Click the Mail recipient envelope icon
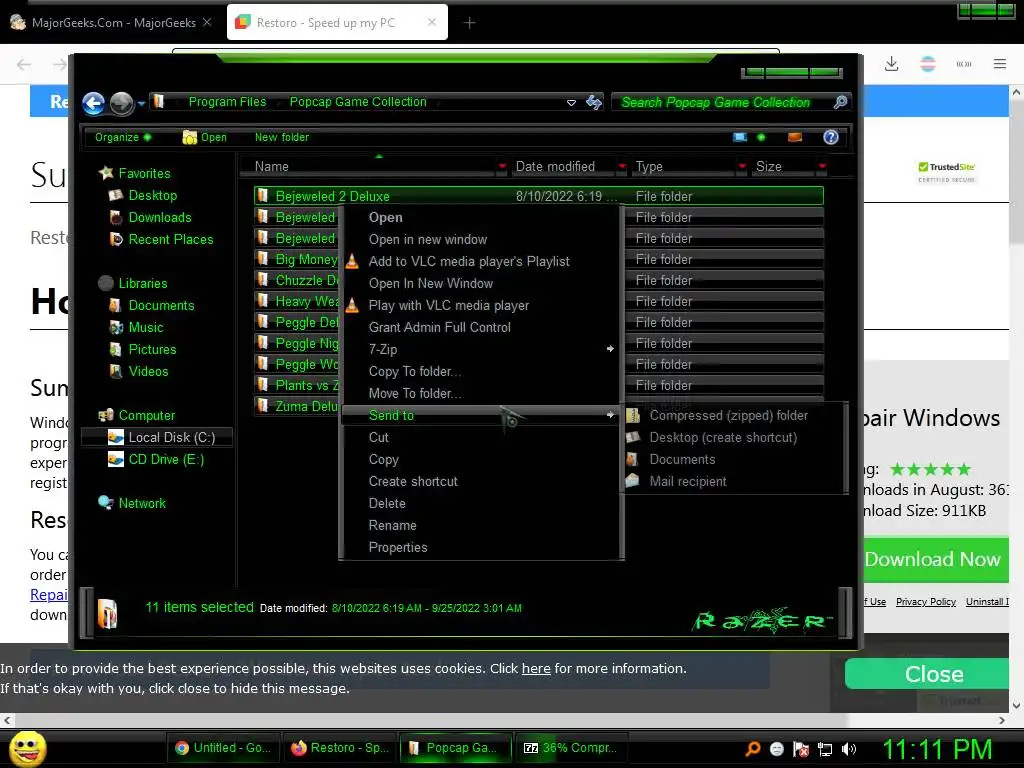Viewport: 1024px width, 768px height. pyautogui.click(x=632, y=481)
